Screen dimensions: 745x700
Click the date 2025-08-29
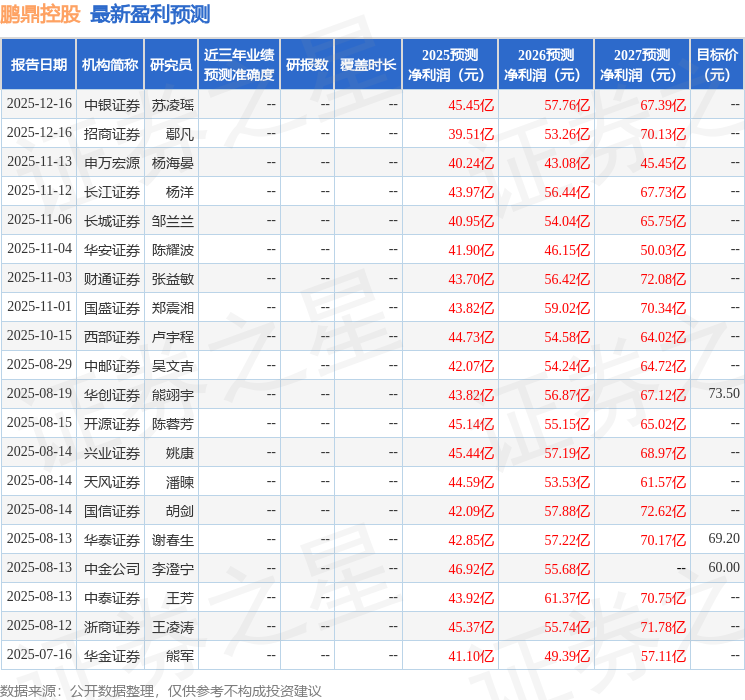[x=39, y=364]
